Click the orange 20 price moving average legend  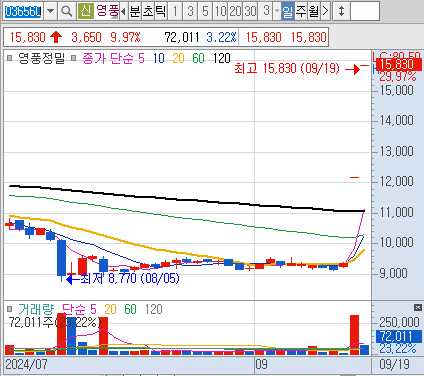click(x=178, y=58)
